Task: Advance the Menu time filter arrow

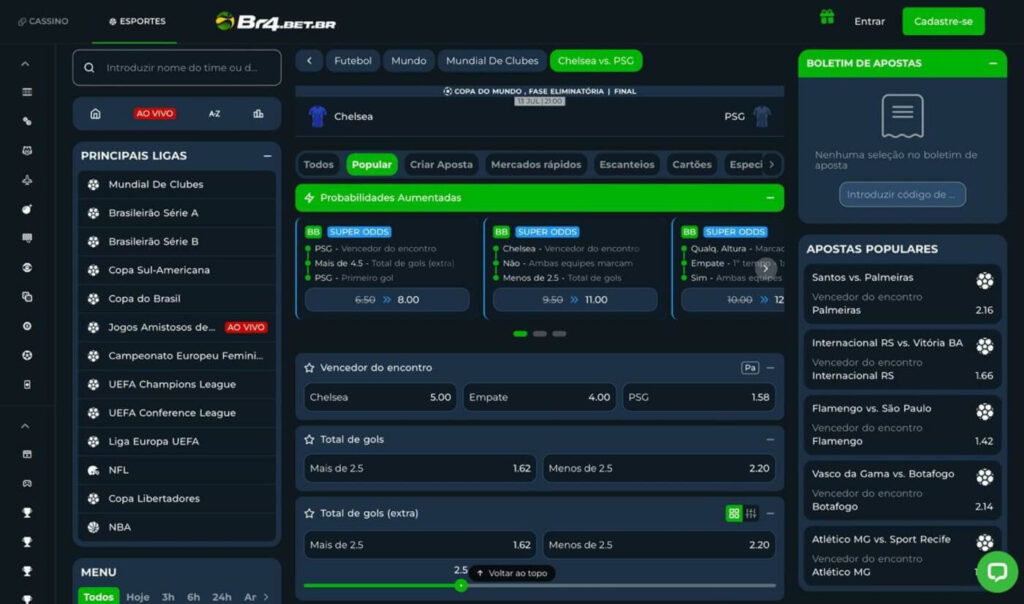Action: [x=266, y=597]
